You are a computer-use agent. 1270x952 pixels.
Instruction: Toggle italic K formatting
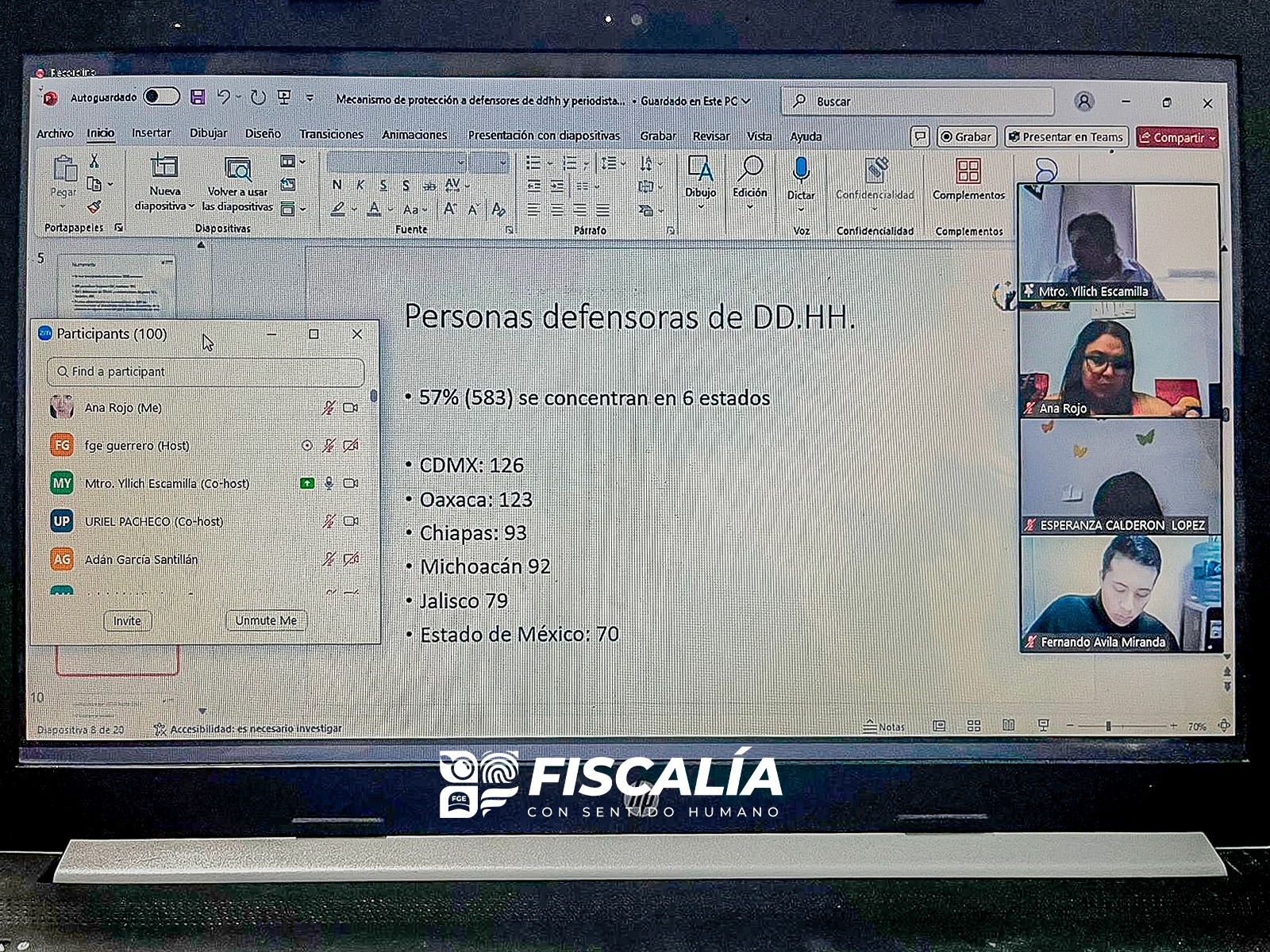click(x=360, y=185)
